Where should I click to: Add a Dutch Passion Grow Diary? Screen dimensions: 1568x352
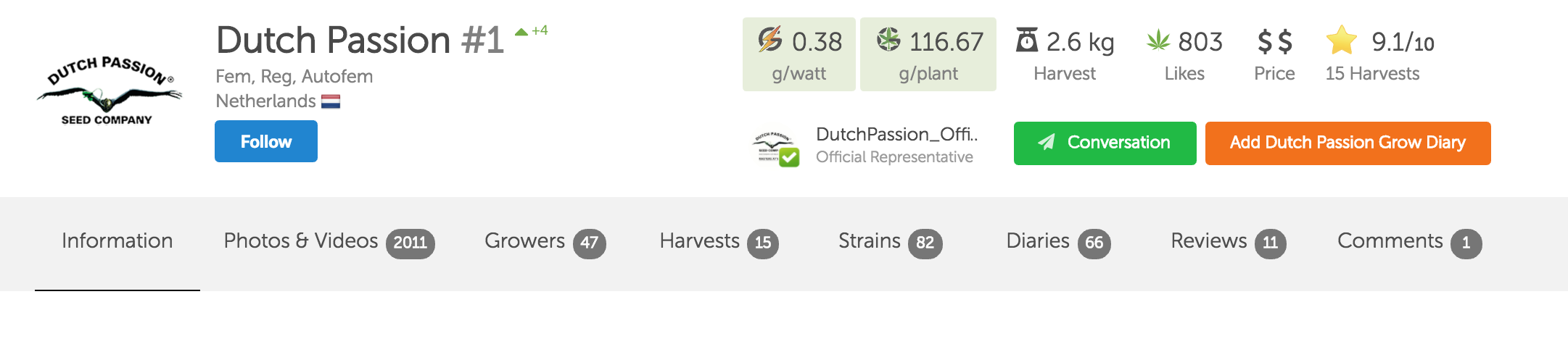click(1348, 143)
